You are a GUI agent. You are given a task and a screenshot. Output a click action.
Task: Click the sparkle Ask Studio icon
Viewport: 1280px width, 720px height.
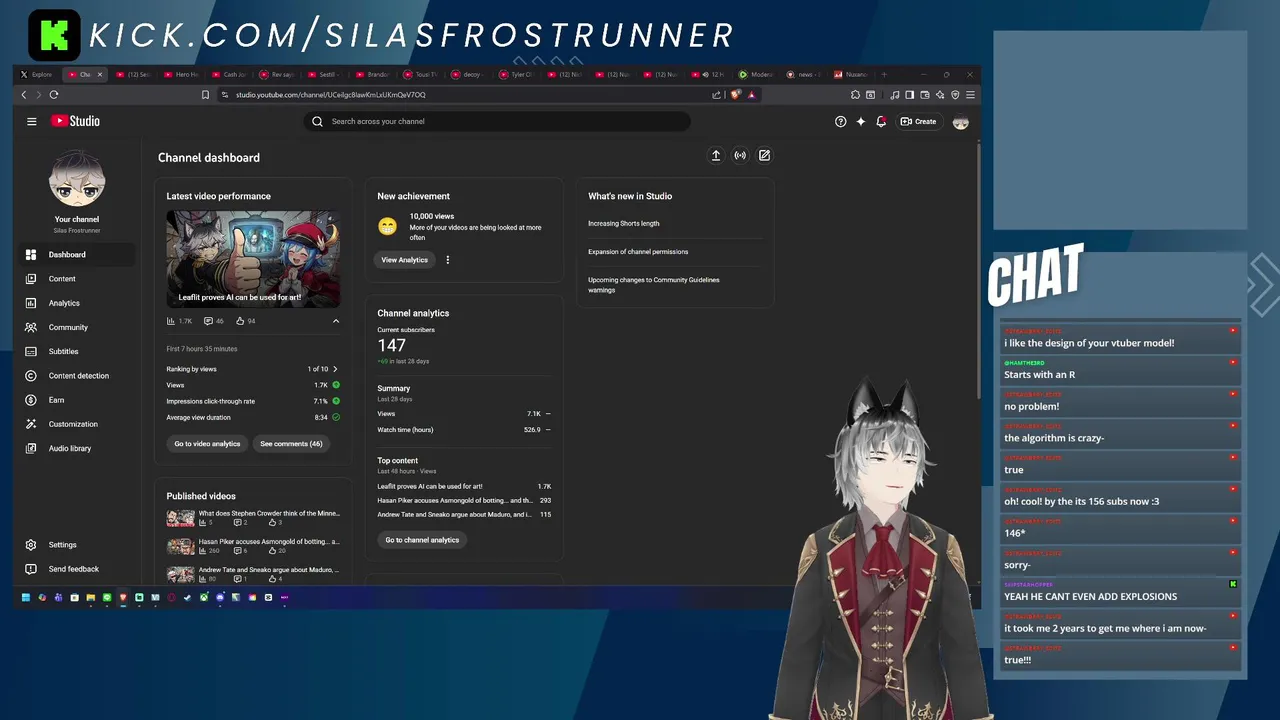(860, 121)
